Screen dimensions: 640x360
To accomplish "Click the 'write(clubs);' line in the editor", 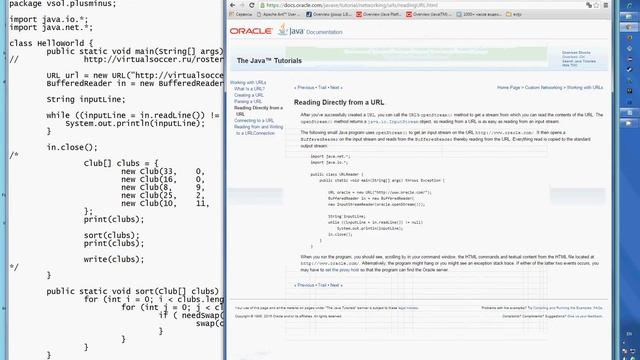I will 114,259.
